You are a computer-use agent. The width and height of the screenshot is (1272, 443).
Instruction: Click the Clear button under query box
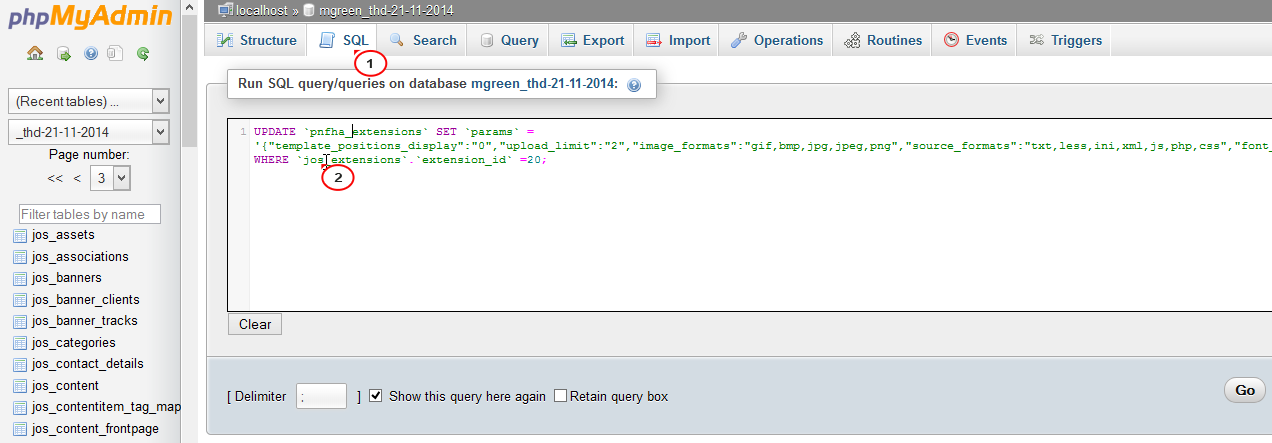coord(255,324)
